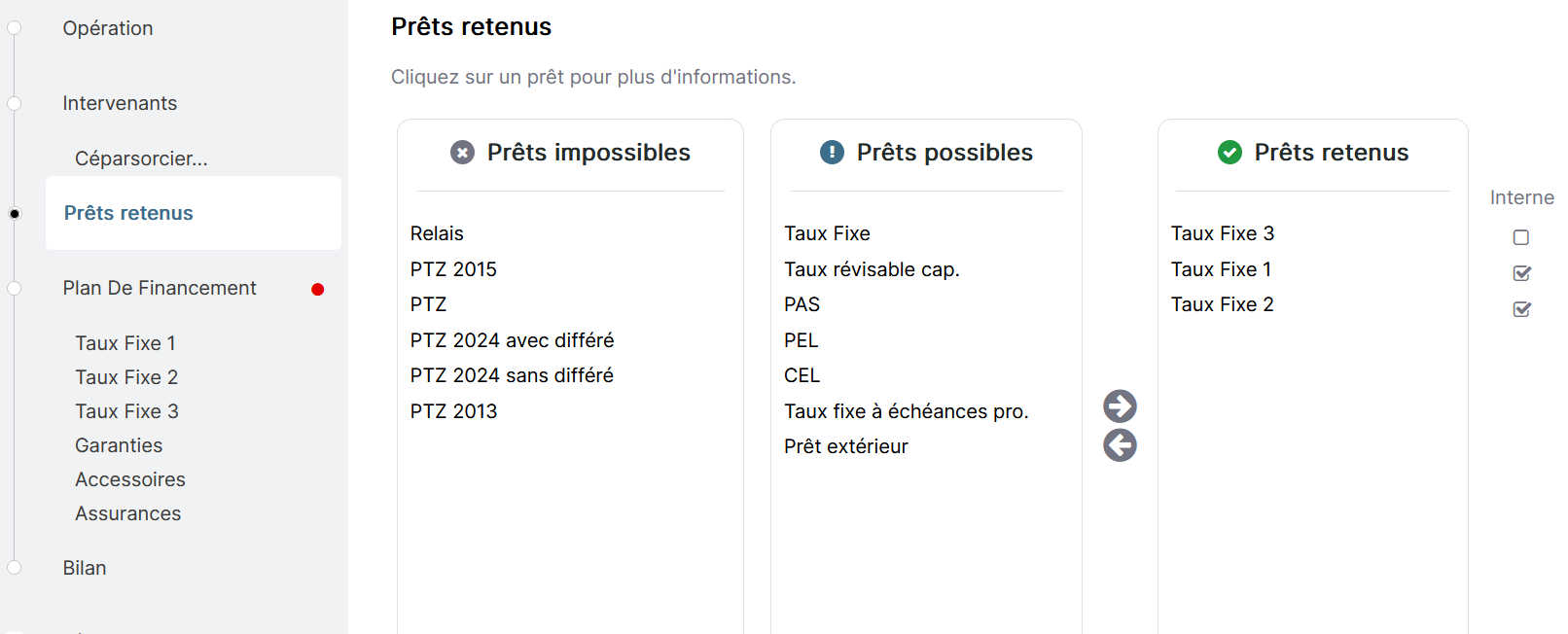The image size is (1568, 634).
Task: Select Garanties in the sidebar
Action: coord(119,445)
